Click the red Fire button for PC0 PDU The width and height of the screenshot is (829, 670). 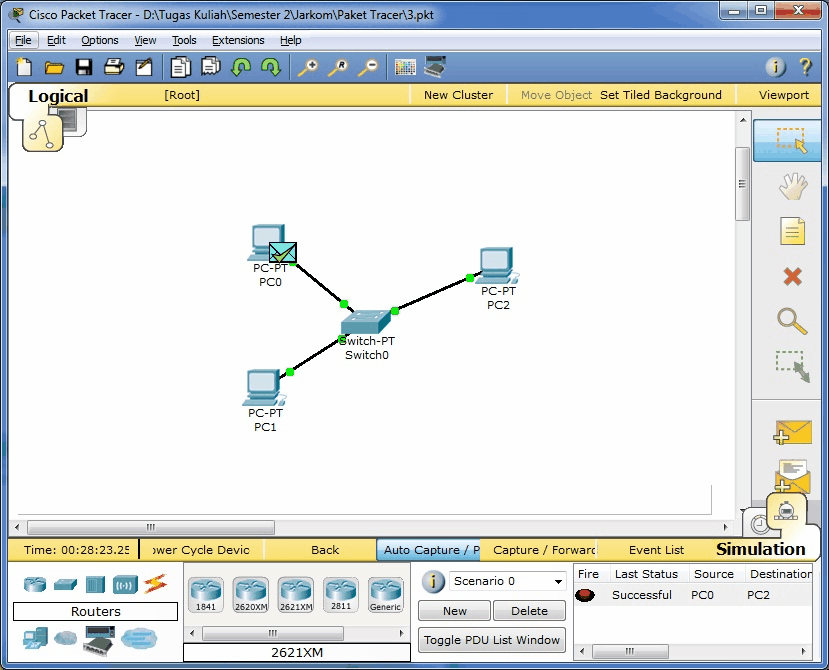[585, 595]
